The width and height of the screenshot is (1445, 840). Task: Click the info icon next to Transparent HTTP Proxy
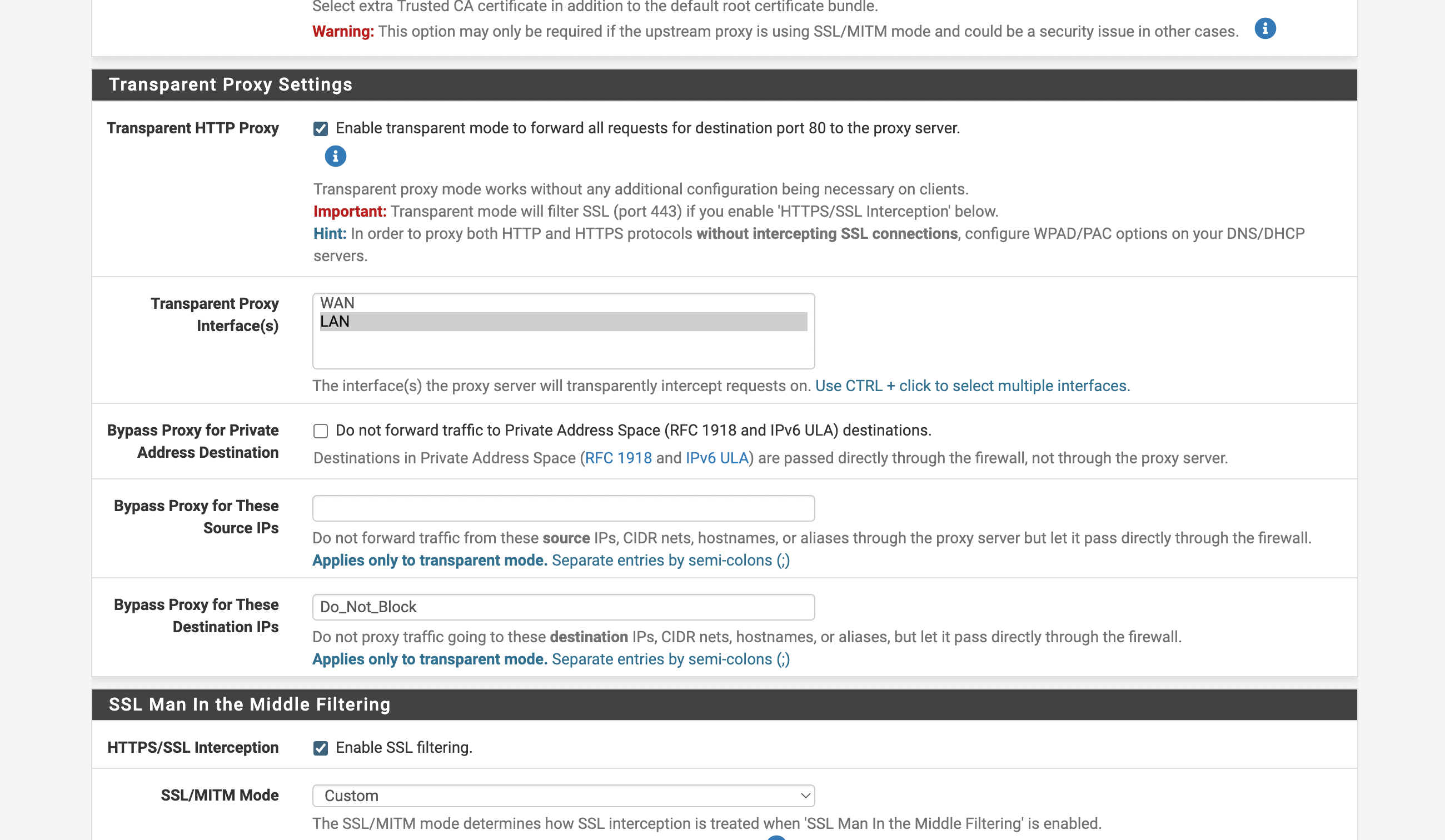(x=335, y=155)
